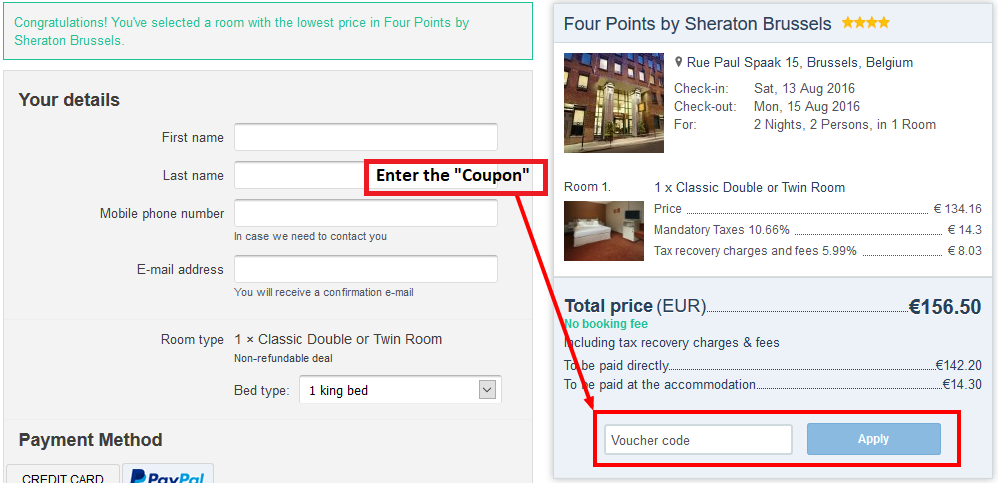998x483 pixels.
Task: Click the check-in date Sat, 13 Aug 2016
Action: 805,89
